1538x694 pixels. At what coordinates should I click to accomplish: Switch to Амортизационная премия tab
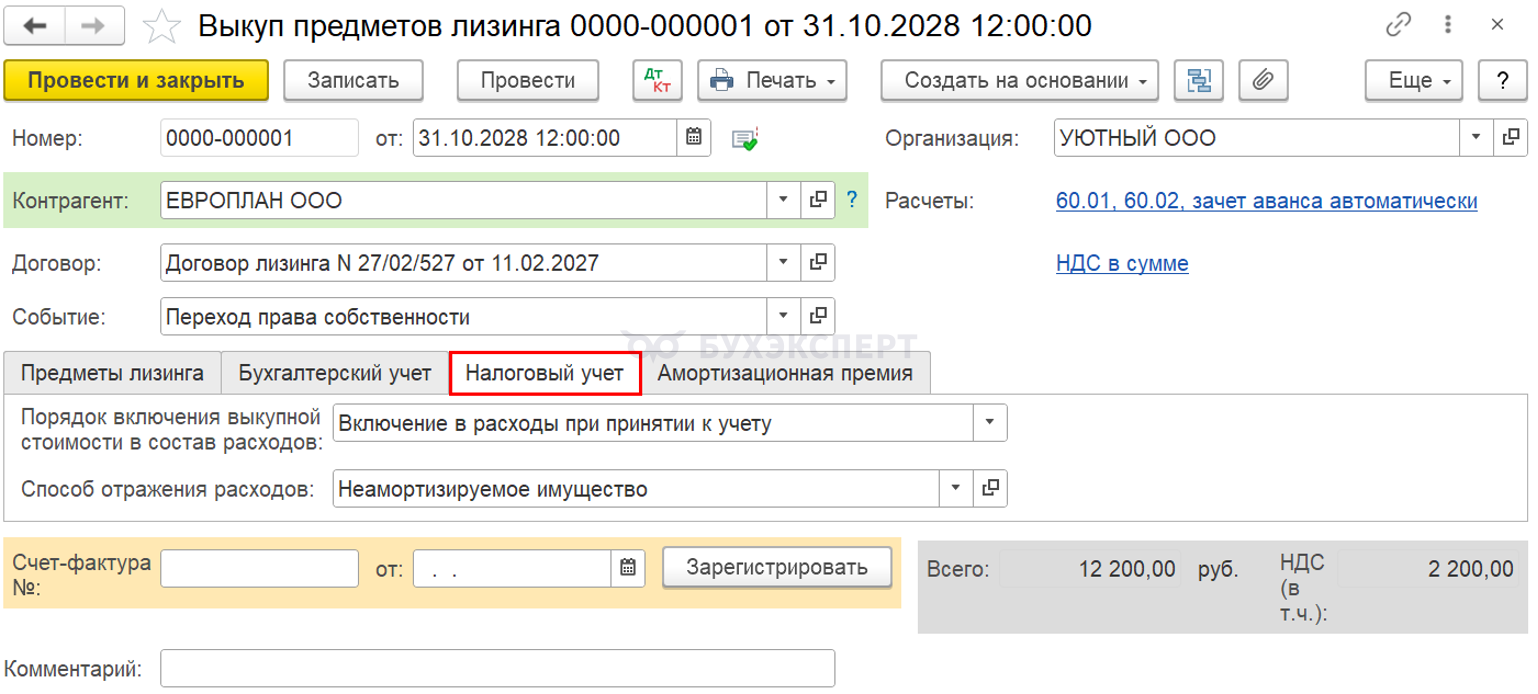pos(785,373)
